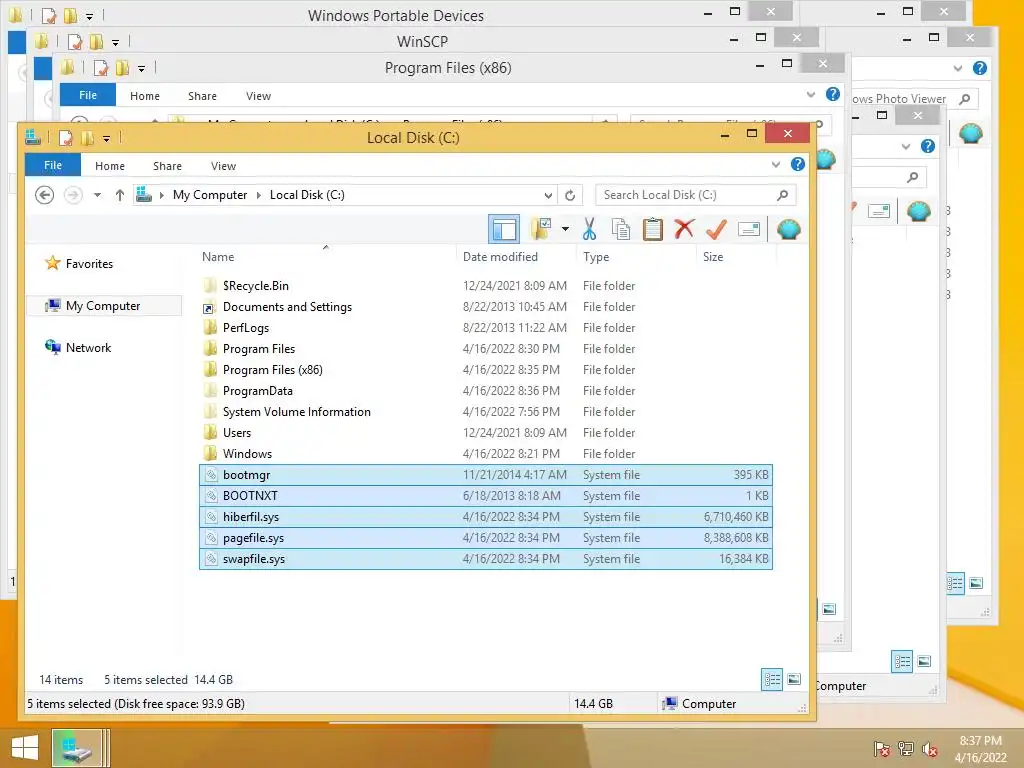
Task: Select the bootmgr system file
Action: click(x=486, y=475)
